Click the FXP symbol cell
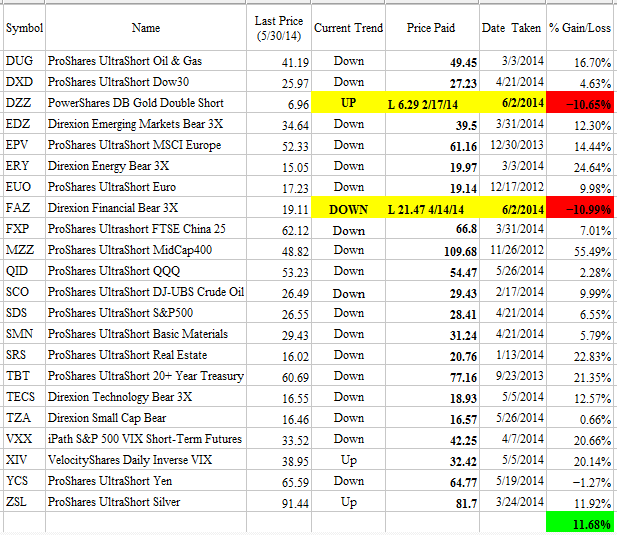The image size is (617, 535). [24, 229]
